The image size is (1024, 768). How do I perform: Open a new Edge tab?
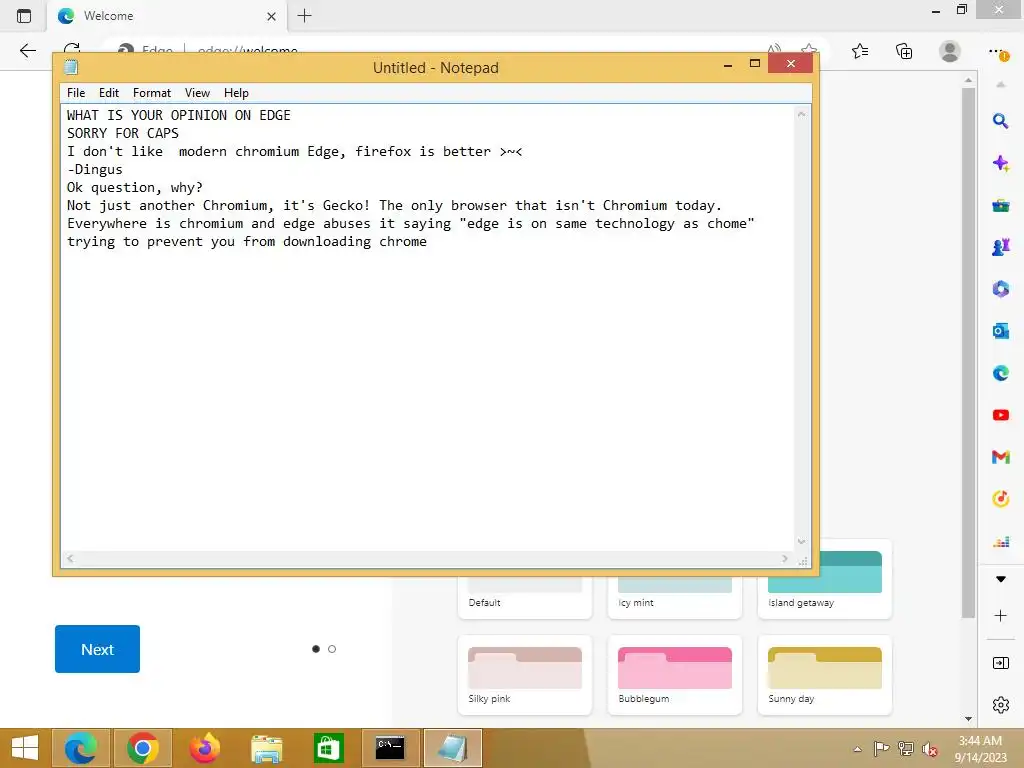point(304,16)
